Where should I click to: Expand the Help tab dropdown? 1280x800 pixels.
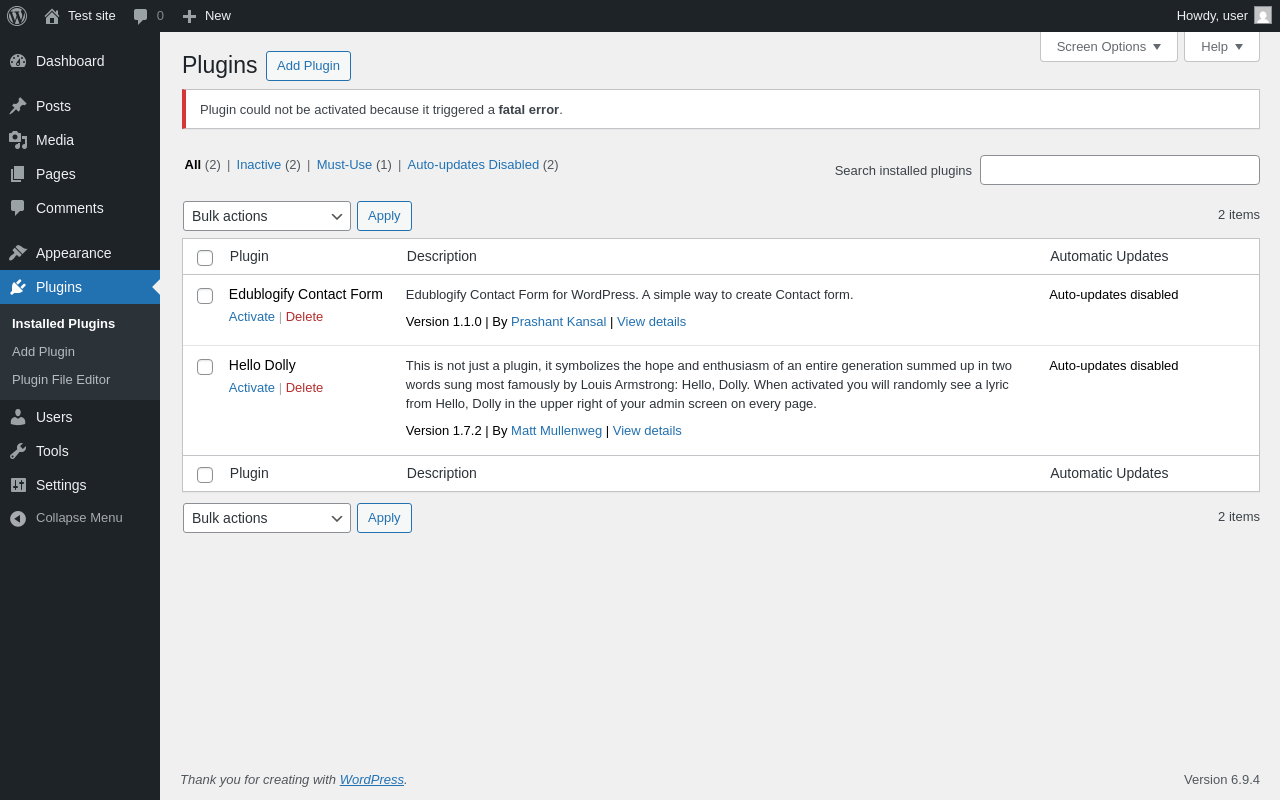(1221, 46)
